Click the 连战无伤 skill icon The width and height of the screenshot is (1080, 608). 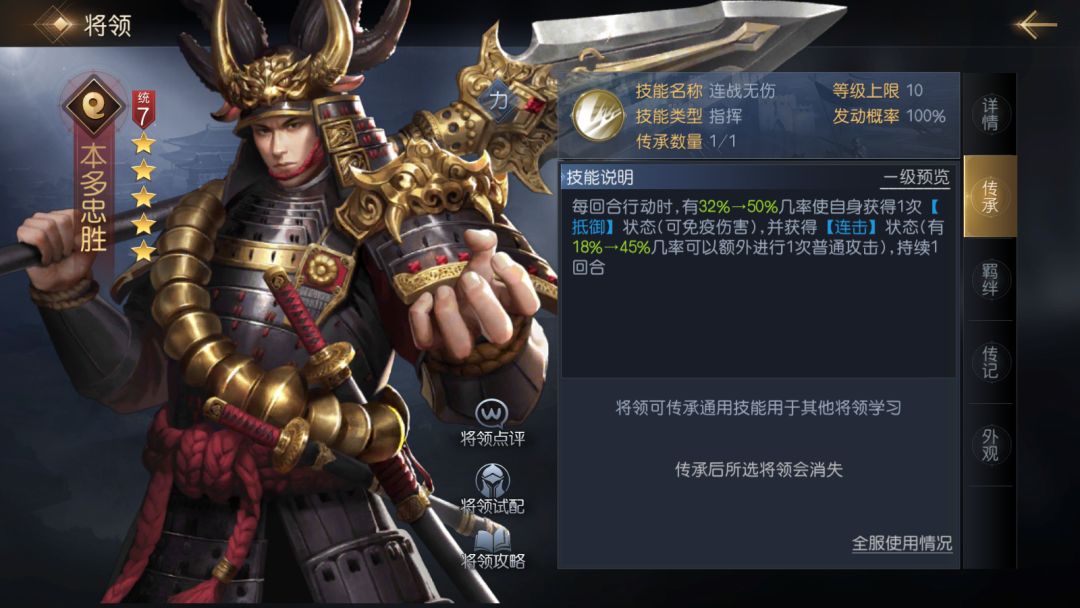click(597, 115)
